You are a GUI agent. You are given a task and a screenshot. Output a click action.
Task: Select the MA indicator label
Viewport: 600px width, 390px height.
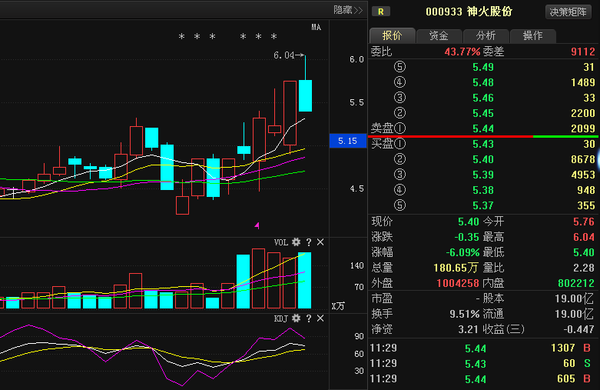coord(316,27)
